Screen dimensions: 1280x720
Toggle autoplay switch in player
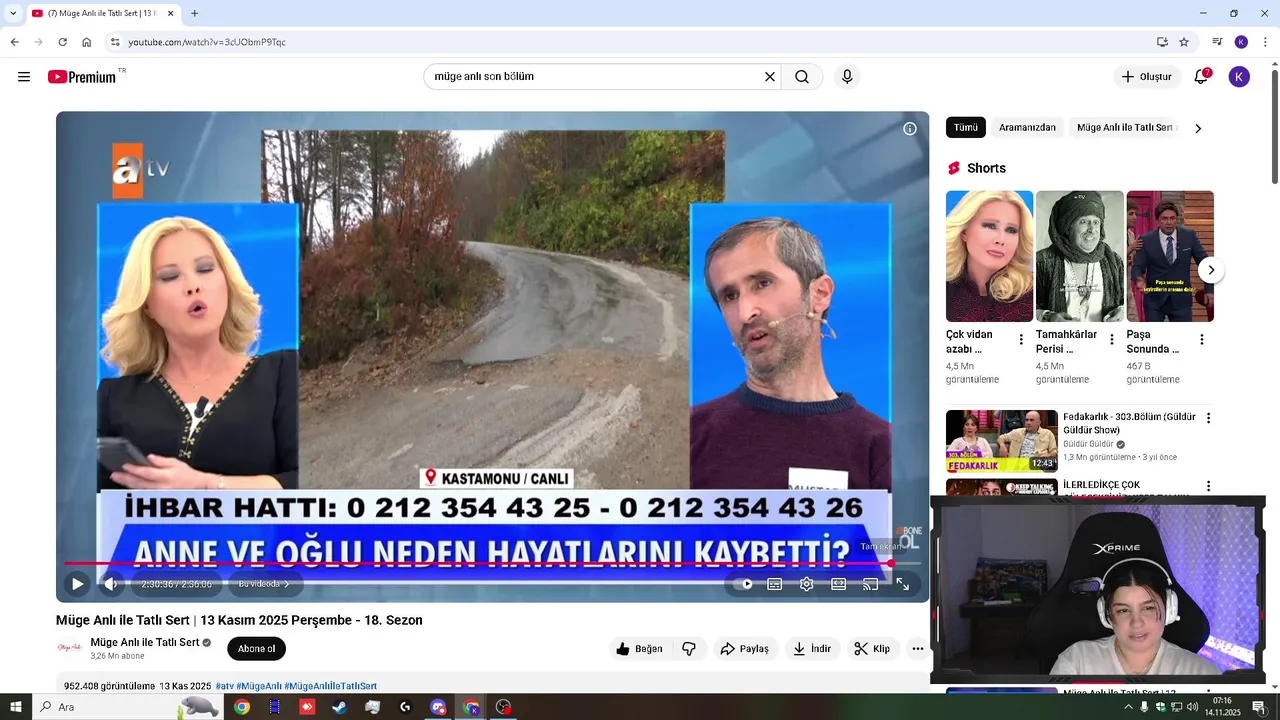pos(743,584)
